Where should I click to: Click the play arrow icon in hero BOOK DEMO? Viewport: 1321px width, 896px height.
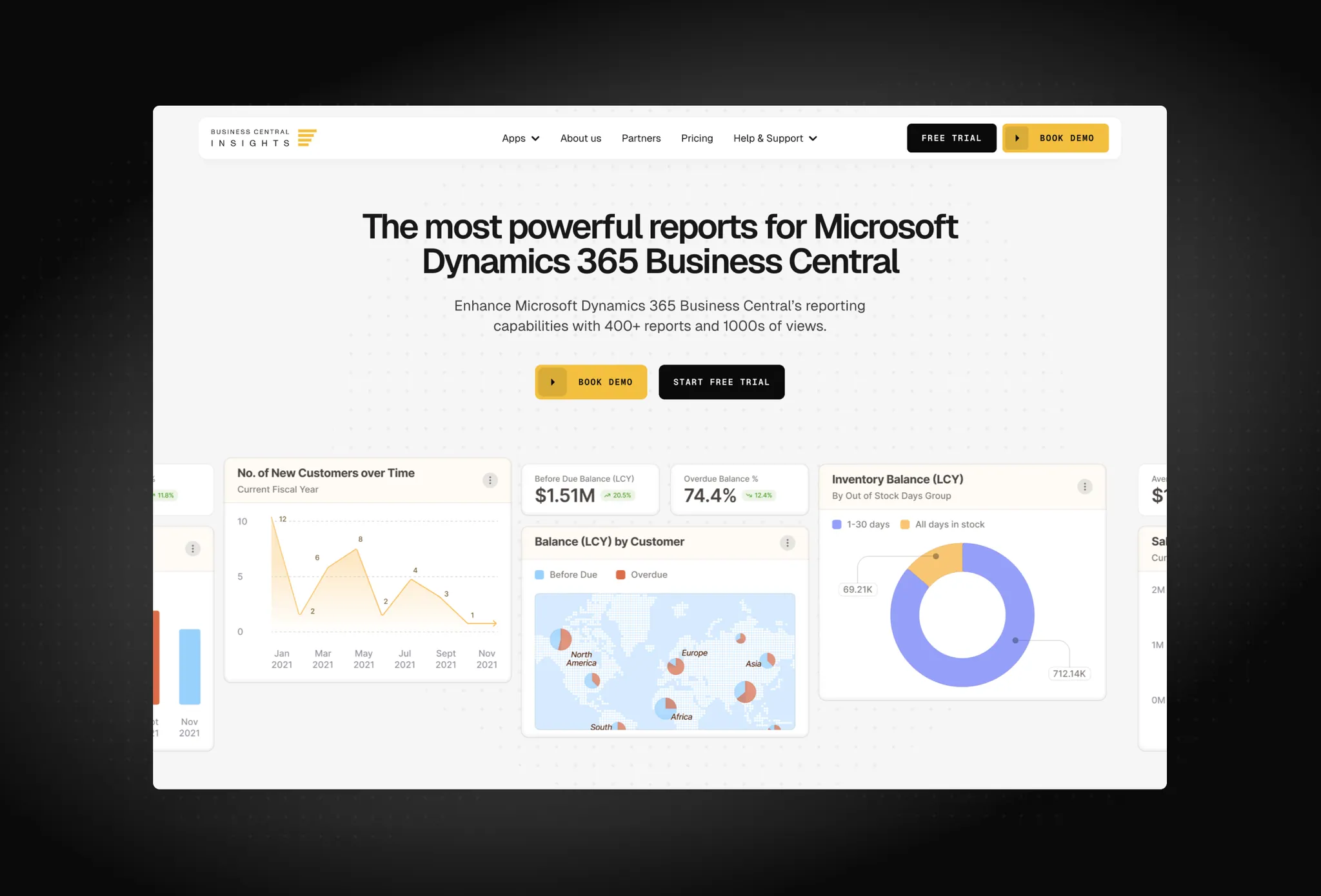[x=553, y=382]
